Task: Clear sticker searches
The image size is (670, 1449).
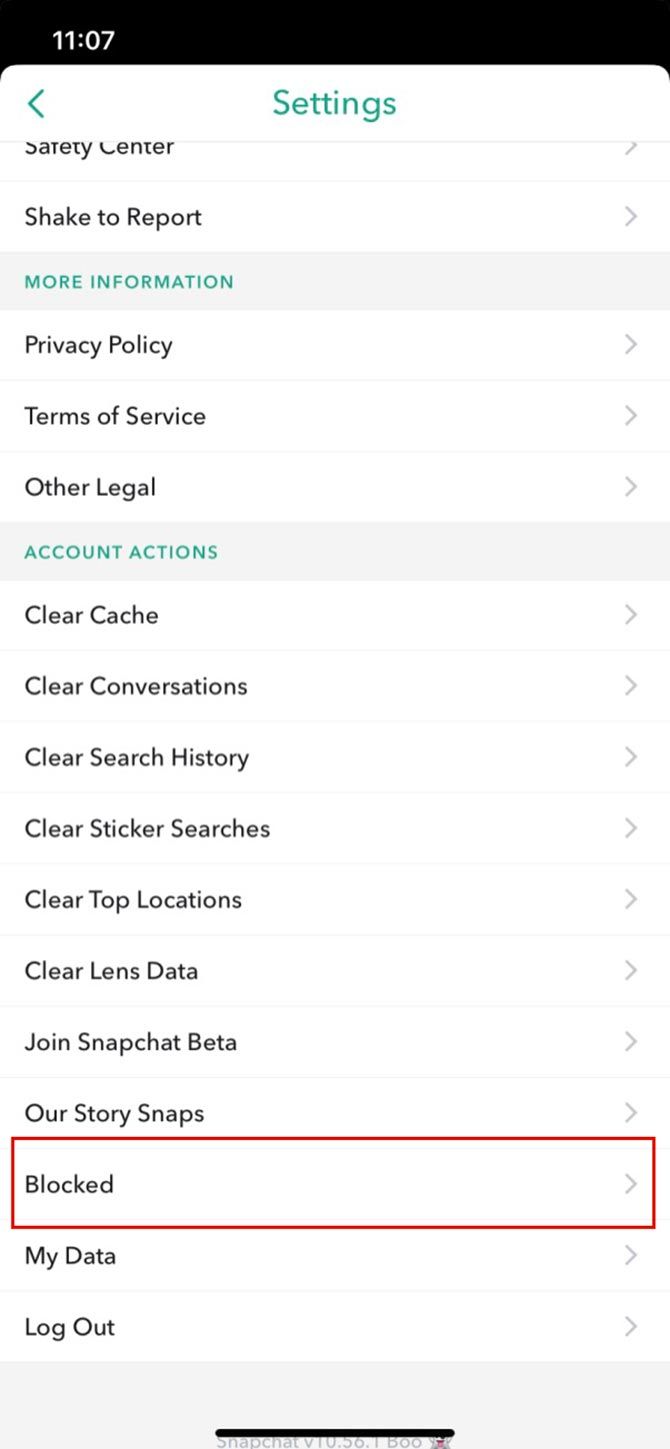Action: (x=335, y=828)
